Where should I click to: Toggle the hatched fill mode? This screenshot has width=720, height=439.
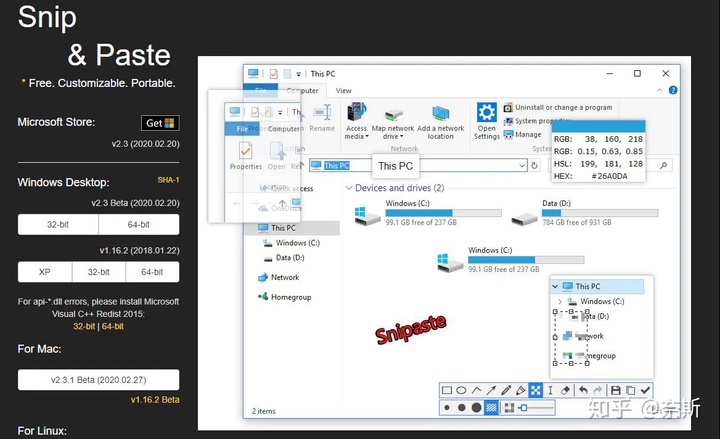[491, 407]
